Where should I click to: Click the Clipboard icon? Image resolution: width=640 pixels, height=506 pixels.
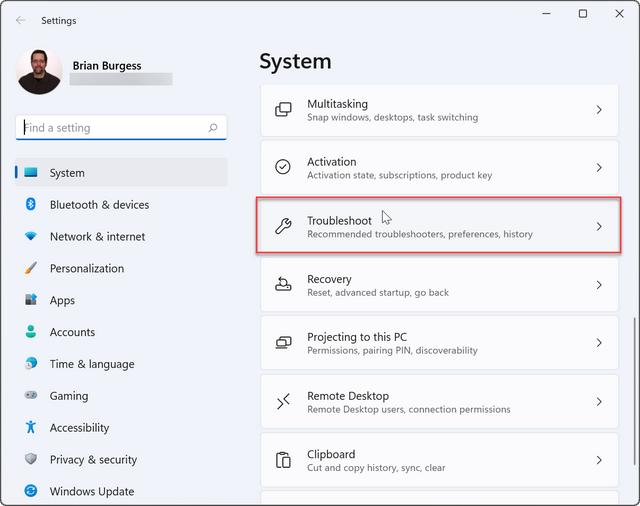coord(283,460)
